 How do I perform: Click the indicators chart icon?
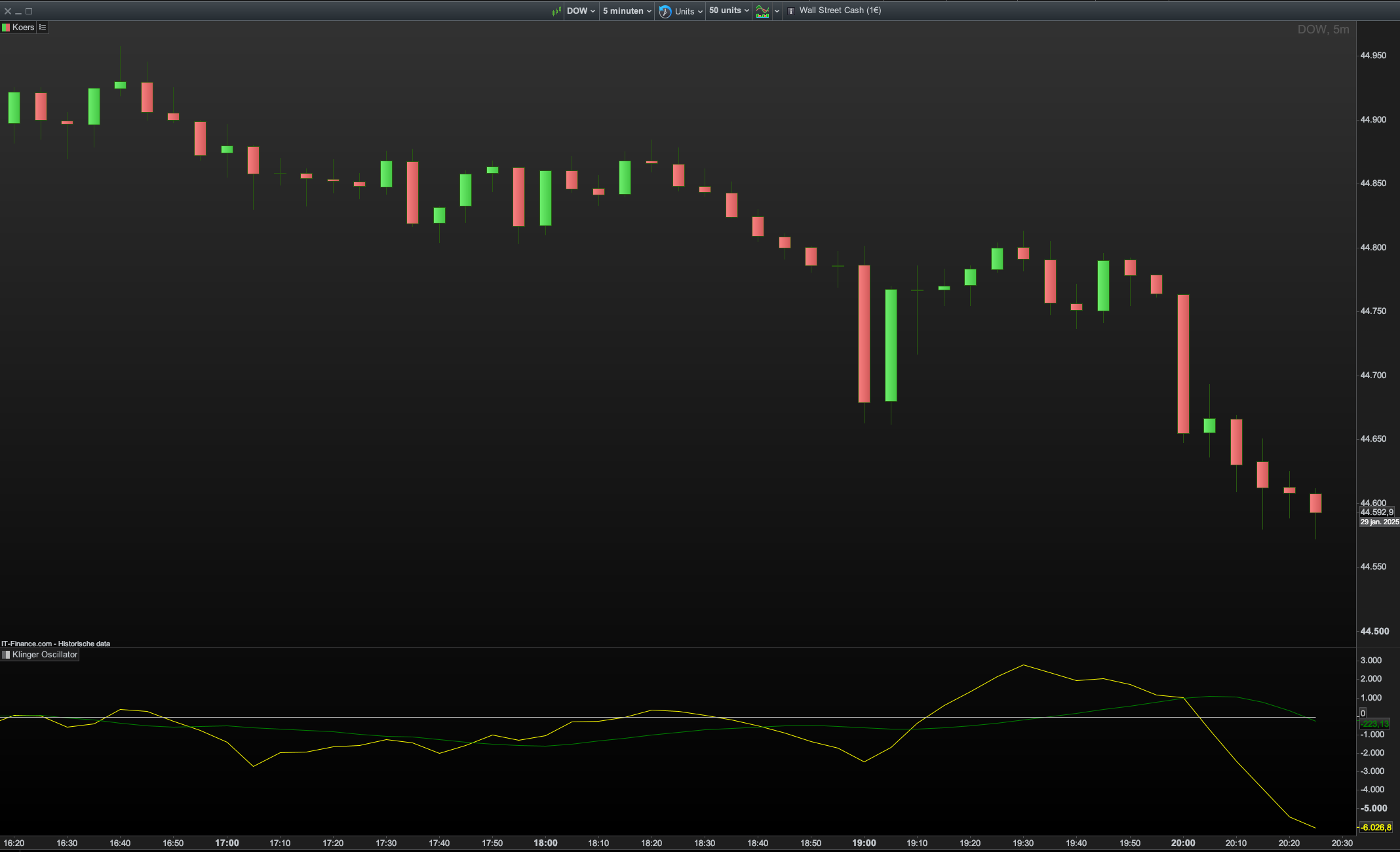[x=762, y=11]
